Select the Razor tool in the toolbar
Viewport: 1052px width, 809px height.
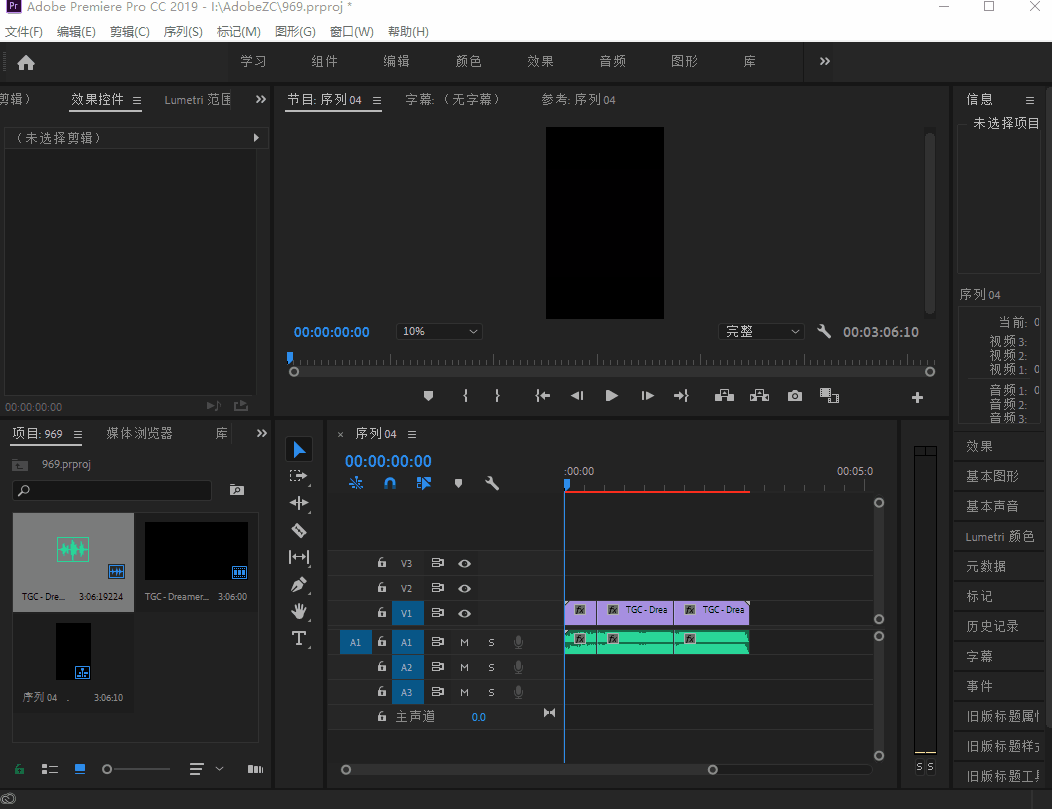tap(298, 530)
